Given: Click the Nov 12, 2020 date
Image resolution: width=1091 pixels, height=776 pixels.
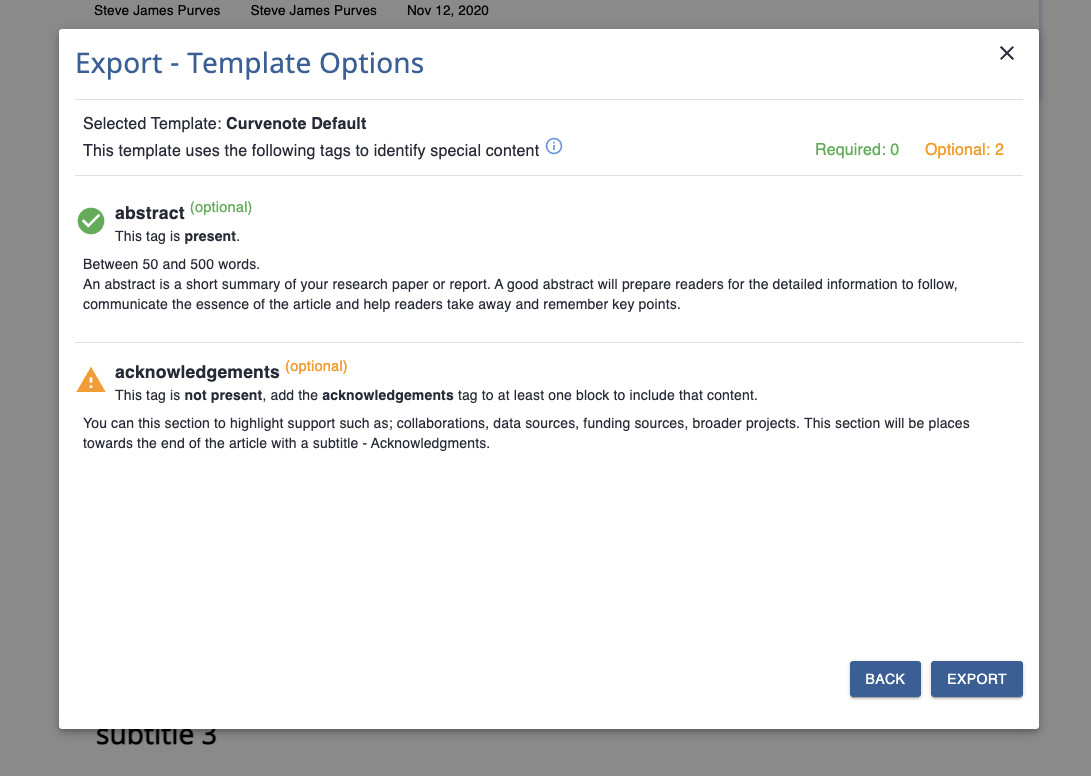Looking at the screenshot, I should point(447,10).
